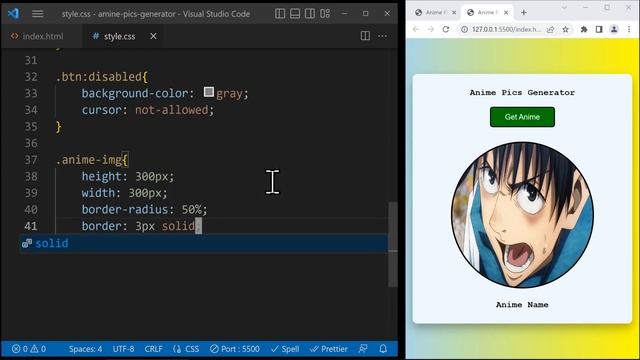
Task: Open Chrome tab search chevron
Action: (564, 8)
